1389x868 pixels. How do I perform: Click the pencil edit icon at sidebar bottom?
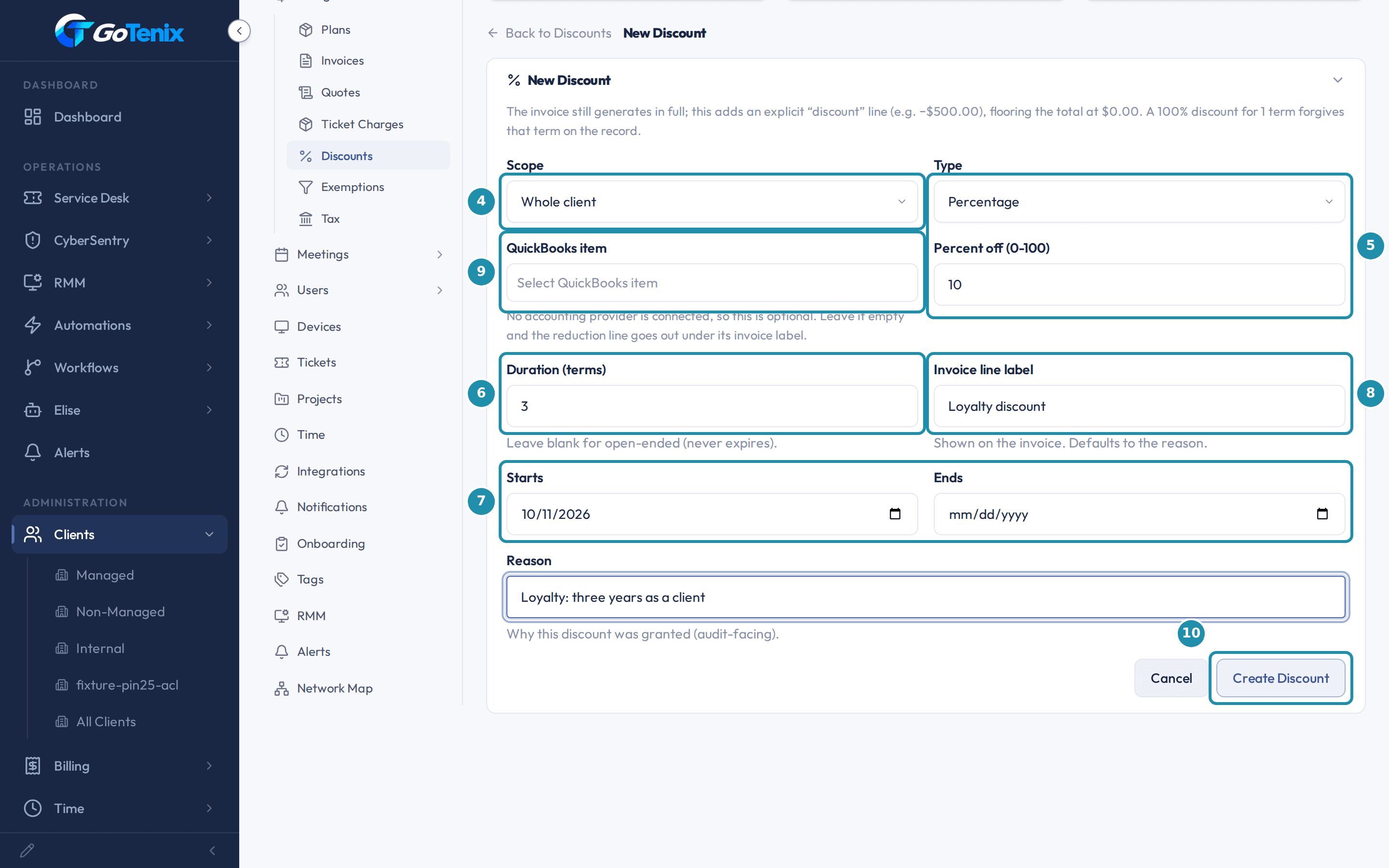tap(27, 850)
